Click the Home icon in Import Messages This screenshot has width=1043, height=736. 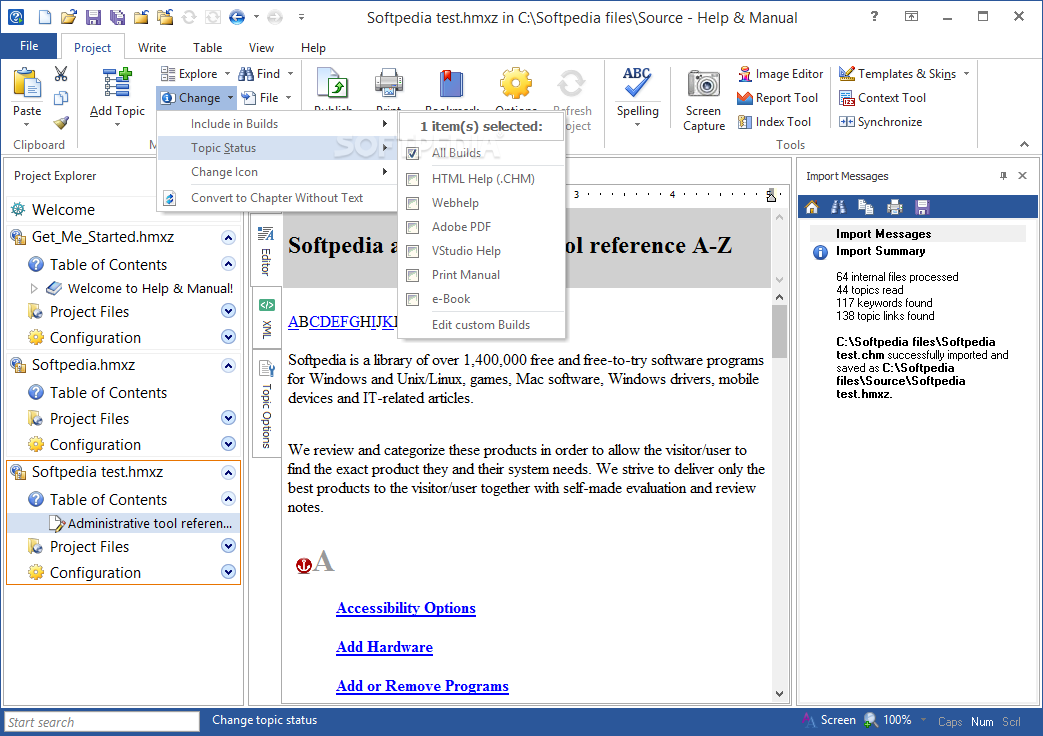(x=812, y=207)
